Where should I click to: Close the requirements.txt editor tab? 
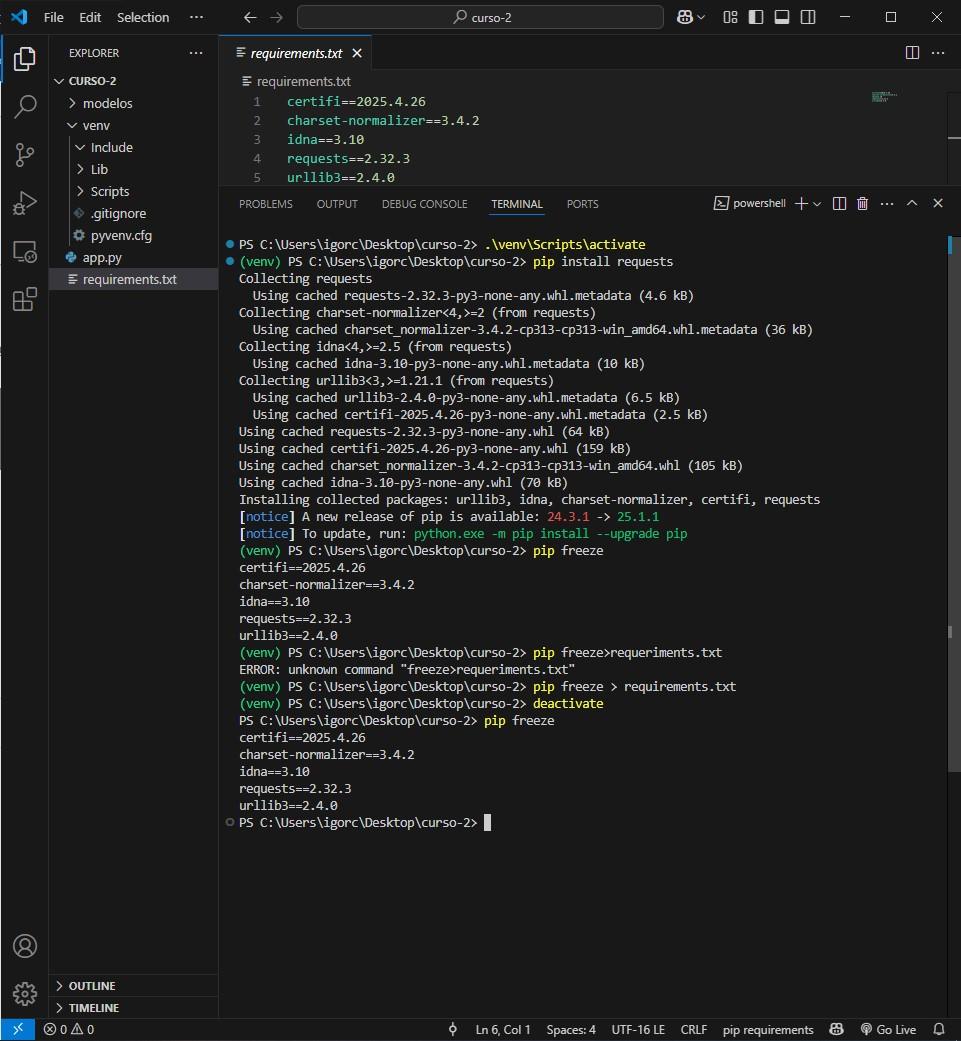click(357, 53)
